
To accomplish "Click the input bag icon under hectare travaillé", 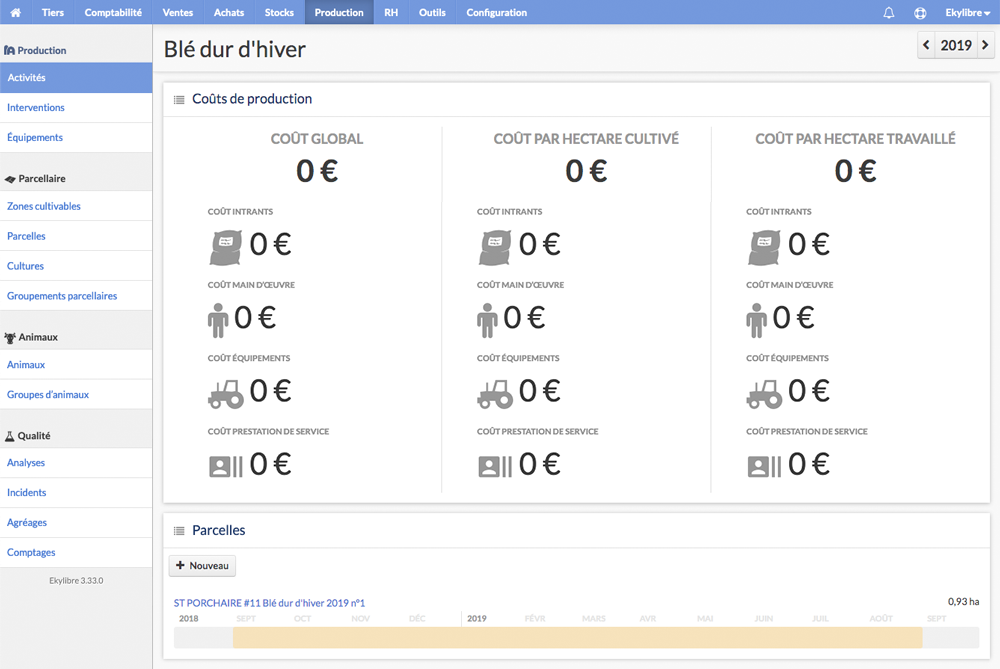I will (764, 247).
